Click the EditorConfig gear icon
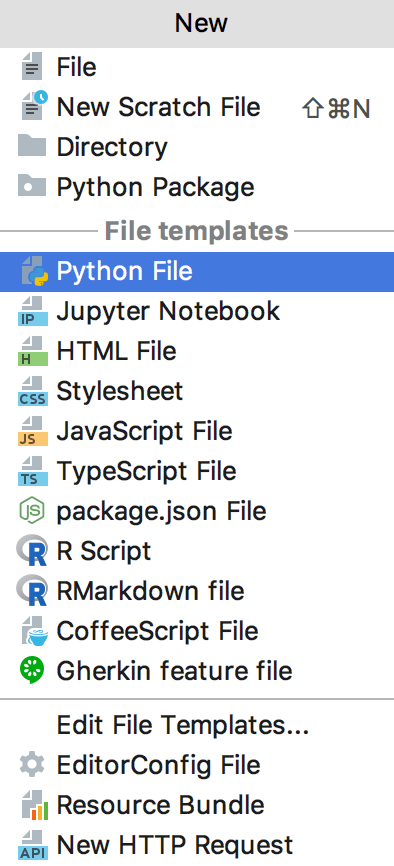This screenshot has width=394, height=866. pyautogui.click(x=32, y=765)
